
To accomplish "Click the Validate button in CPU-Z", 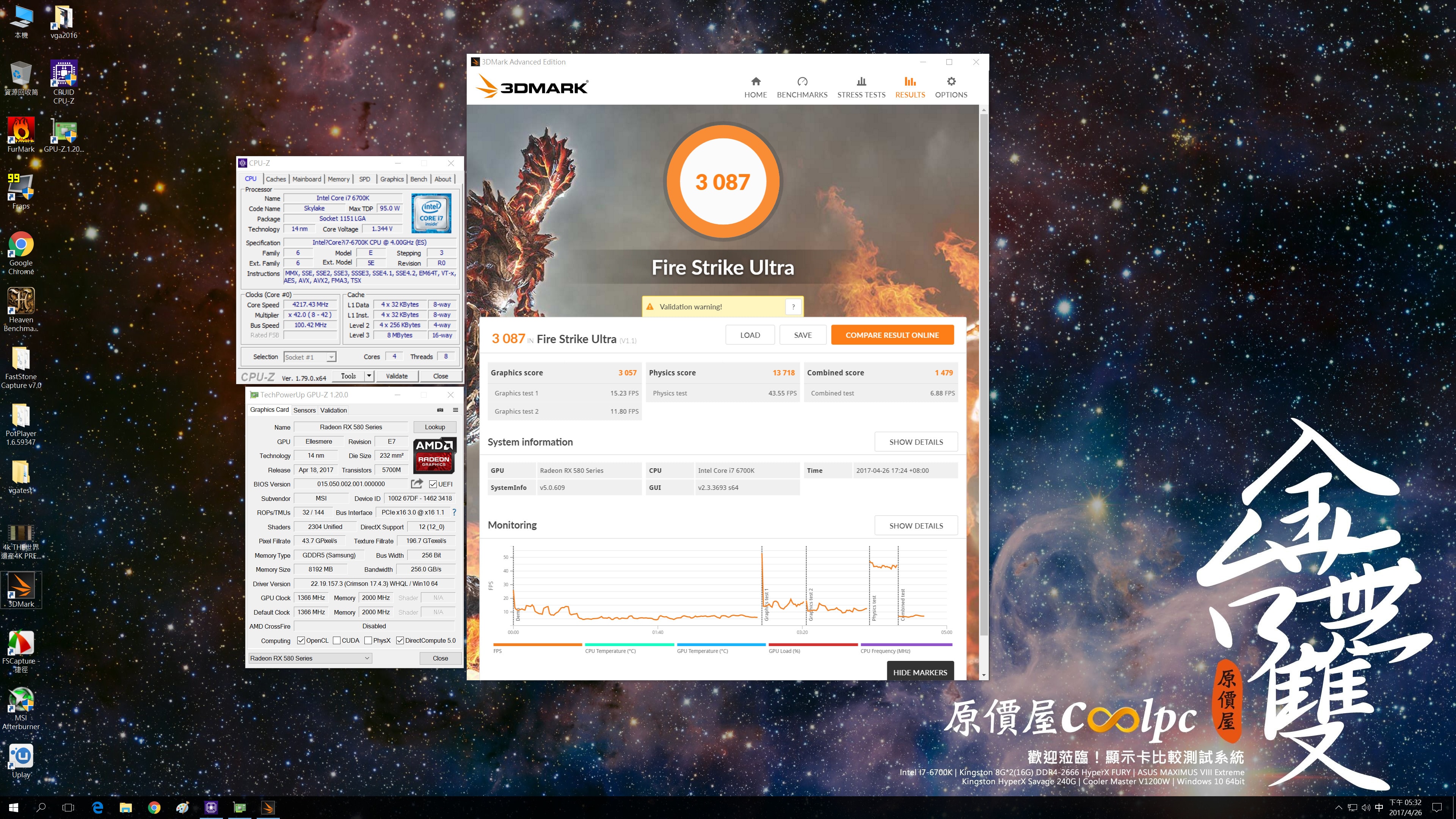I will click(x=396, y=376).
